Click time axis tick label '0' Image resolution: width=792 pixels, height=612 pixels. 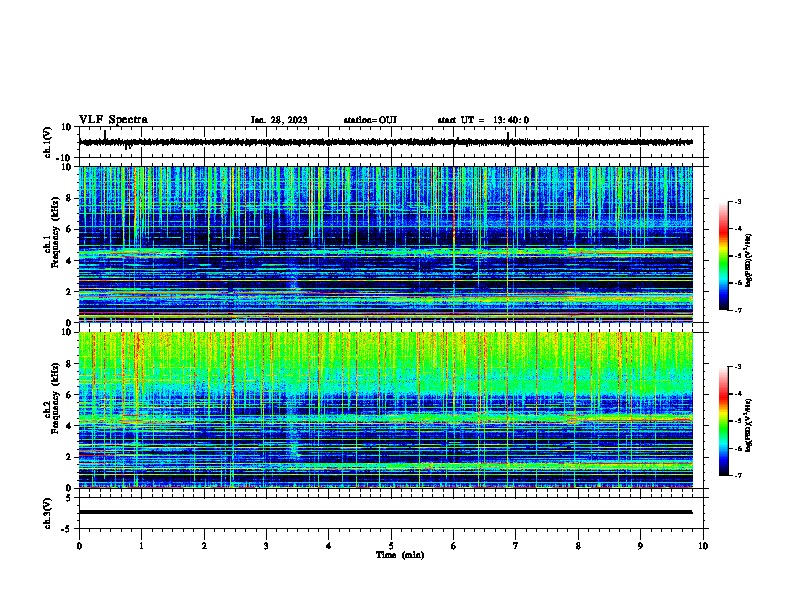(79, 545)
